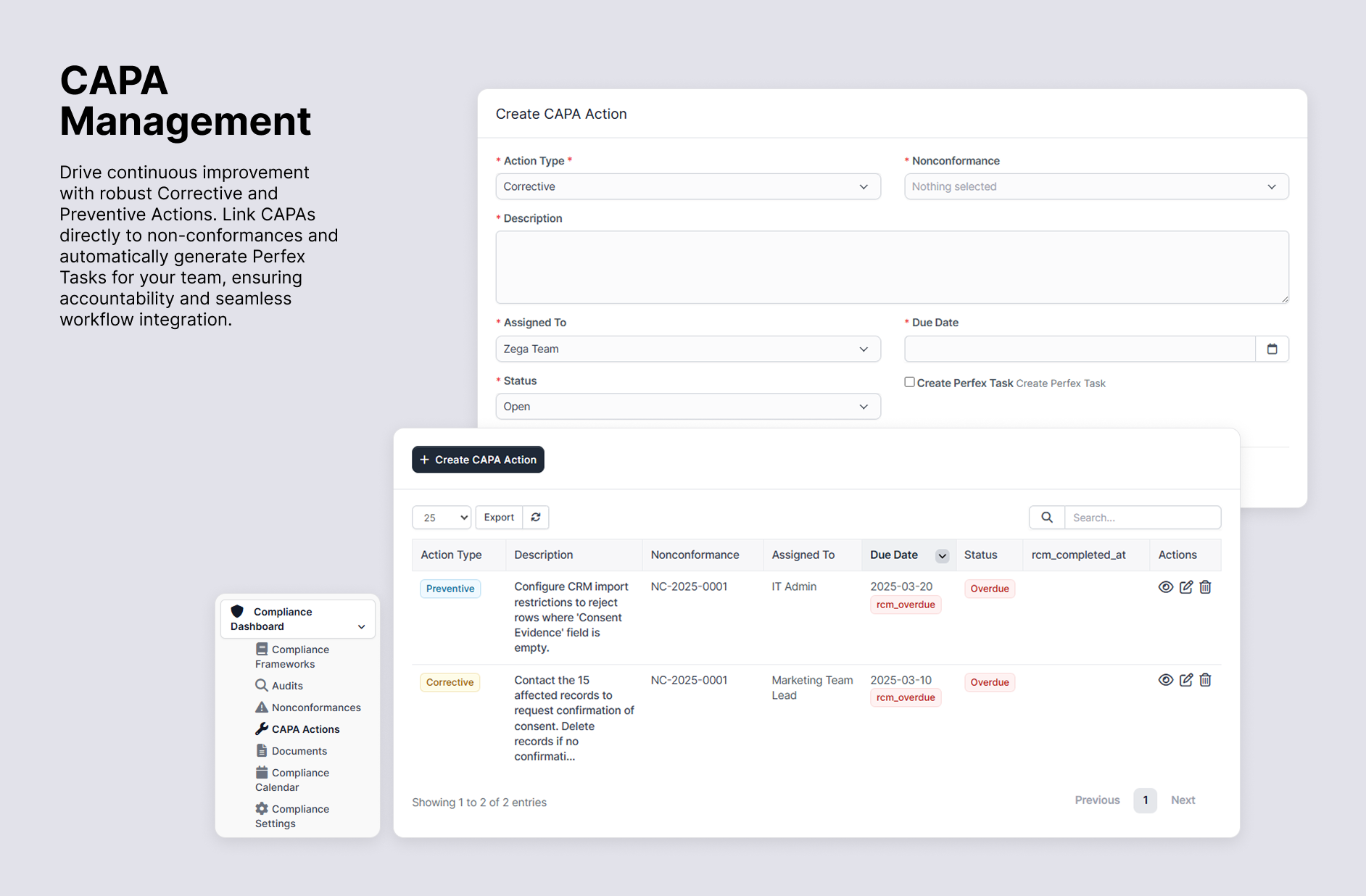The height and width of the screenshot is (896, 1366).
Task: Click the edit icon for Preventive action
Action: tap(1185, 587)
